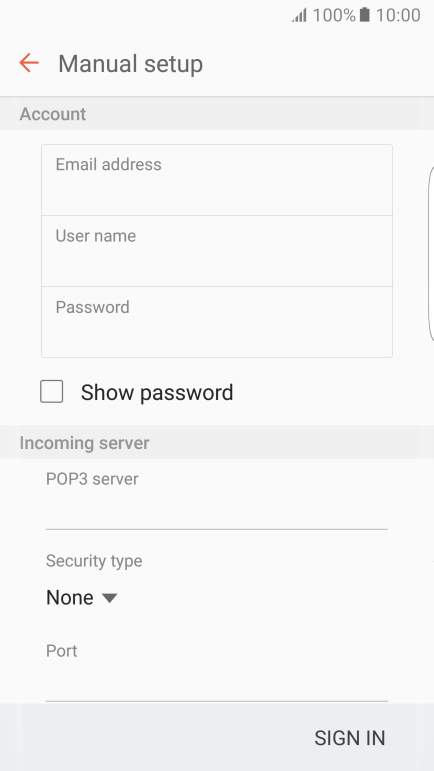Tap the 10:00 clock in status bar
Screen dimensions: 434x771
point(398,15)
